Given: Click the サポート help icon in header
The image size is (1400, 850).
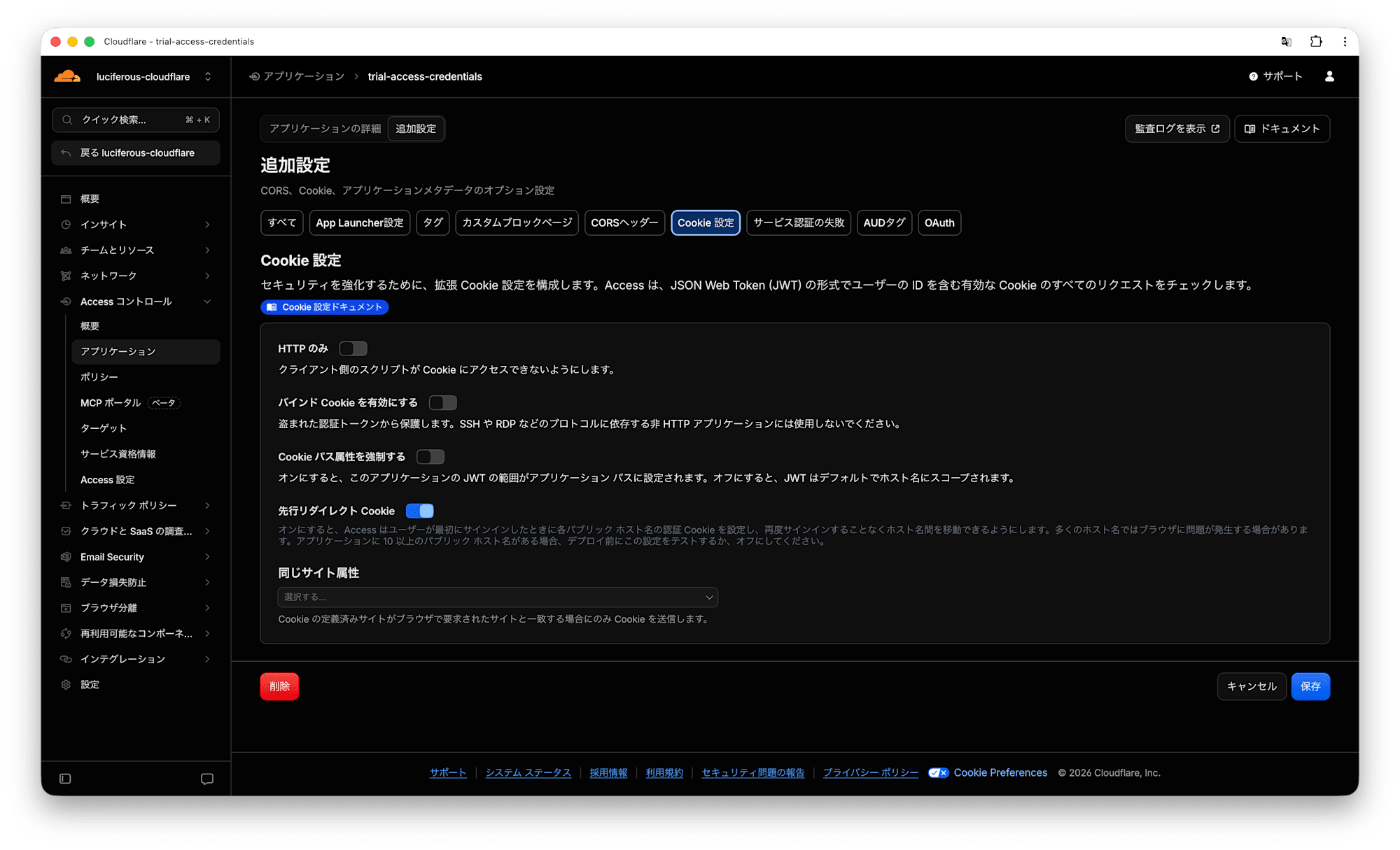Looking at the screenshot, I should [1253, 76].
